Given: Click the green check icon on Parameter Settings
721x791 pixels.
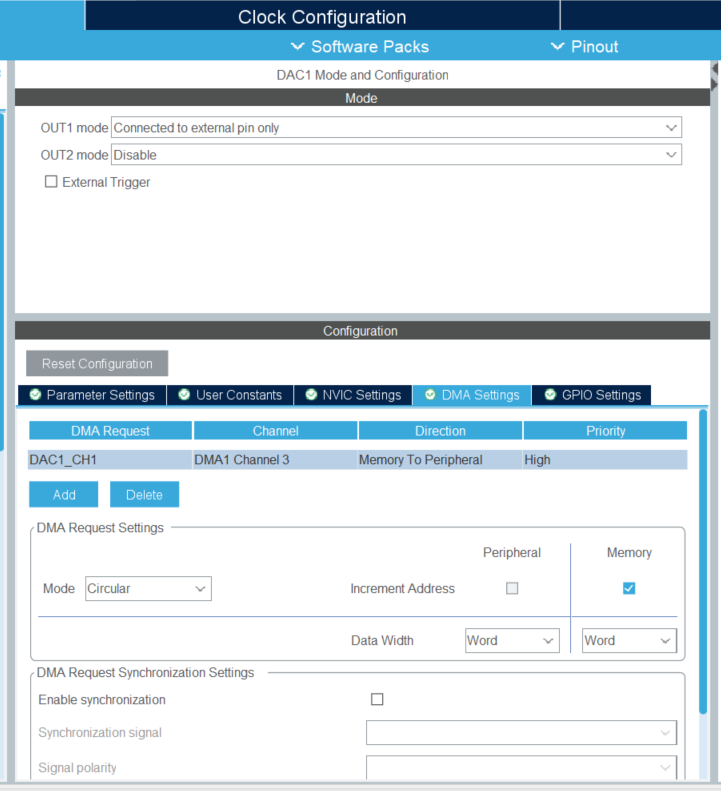Looking at the screenshot, I should pyautogui.click(x=35, y=394).
